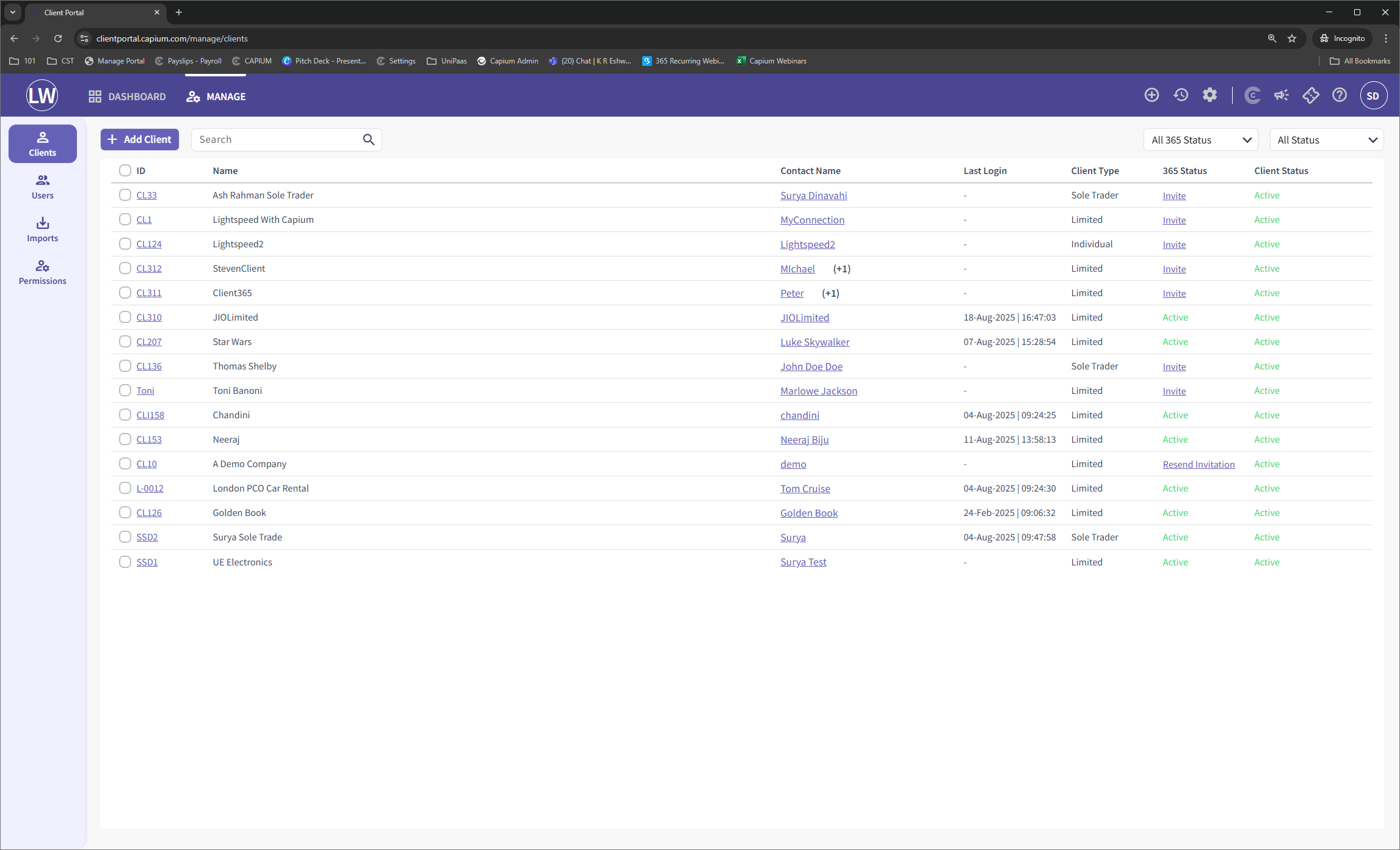Screen dimensions: 1400x850
Task: Check the Star Wars row checkbox
Action: [x=125, y=341]
